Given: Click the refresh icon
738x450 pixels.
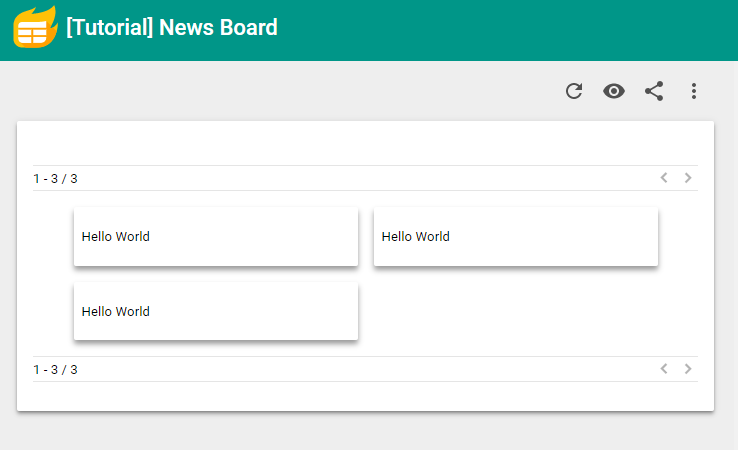Looking at the screenshot, I should coord(574,91).
